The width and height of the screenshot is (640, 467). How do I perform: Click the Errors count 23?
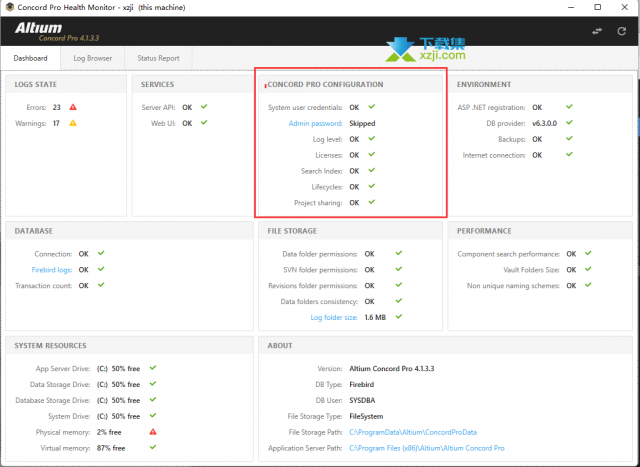pyautogui.click(x=56, y=107)
